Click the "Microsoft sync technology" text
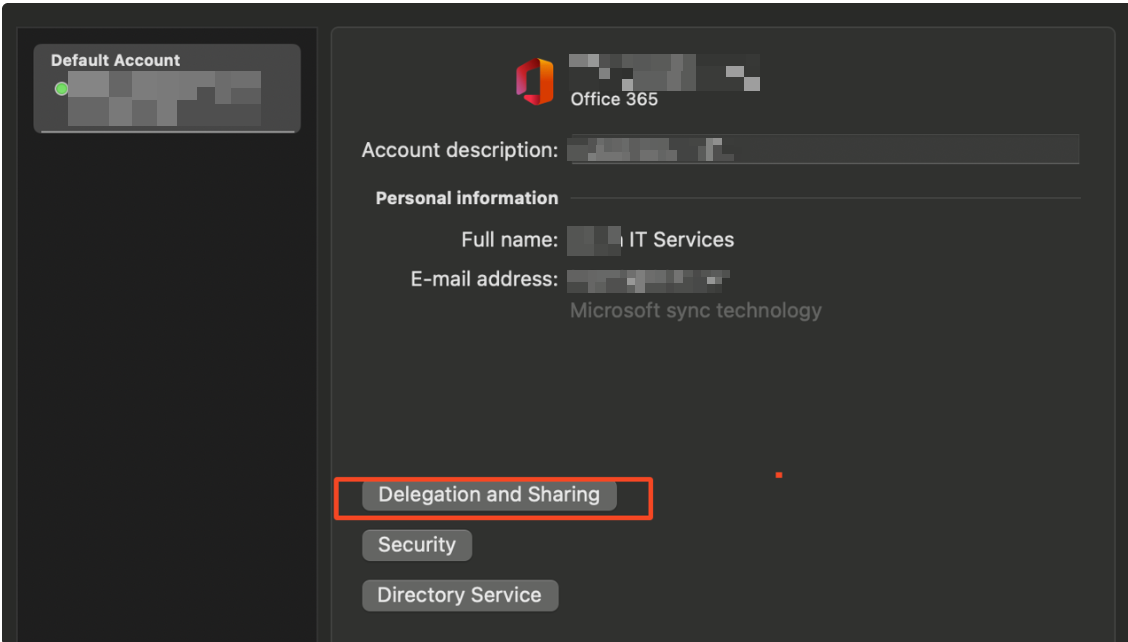Image resolution: width=1128 pixels, height=642 pixels. (x=696, y=310)
